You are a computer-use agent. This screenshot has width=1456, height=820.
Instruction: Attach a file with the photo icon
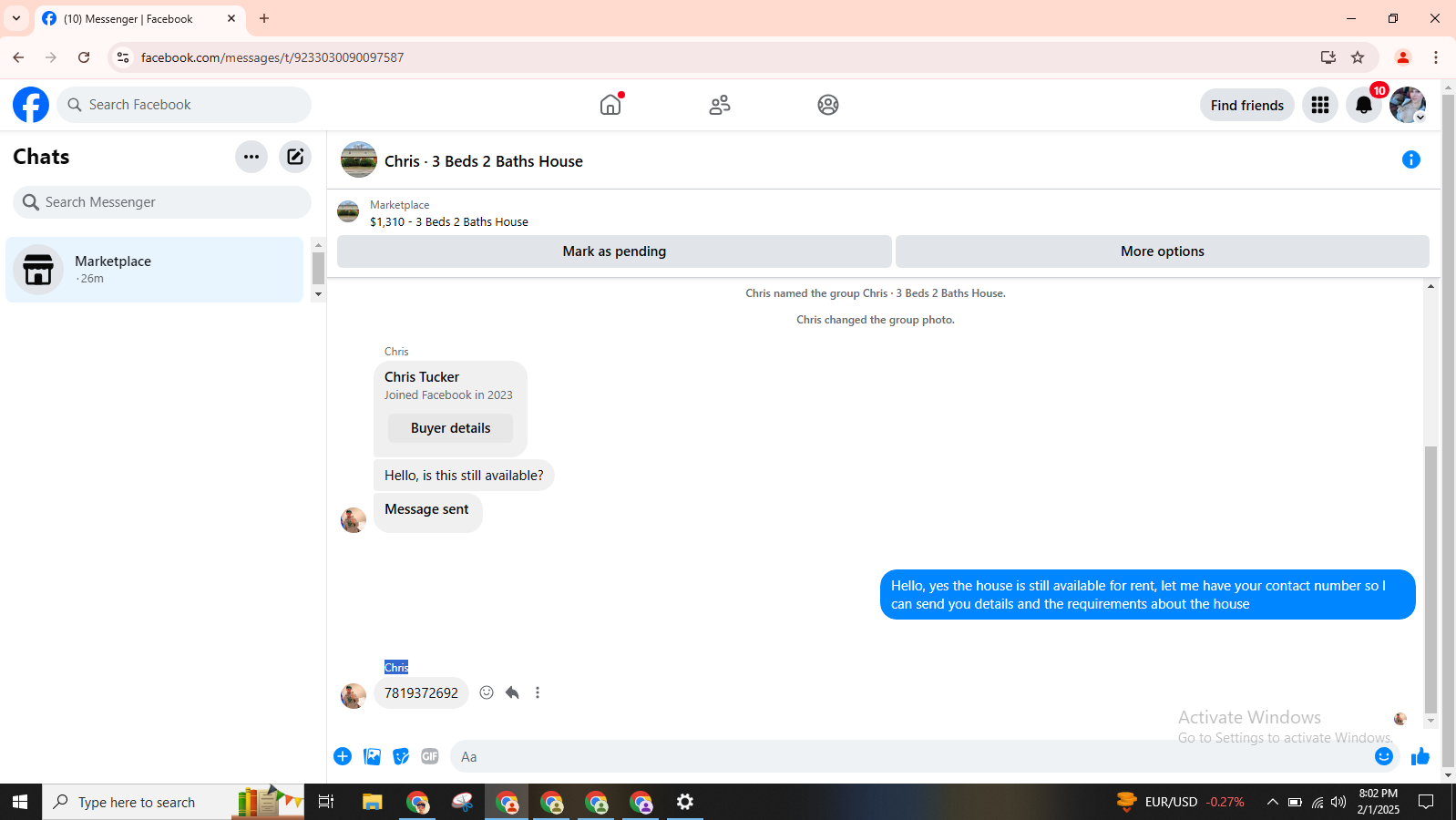point(372,756)
